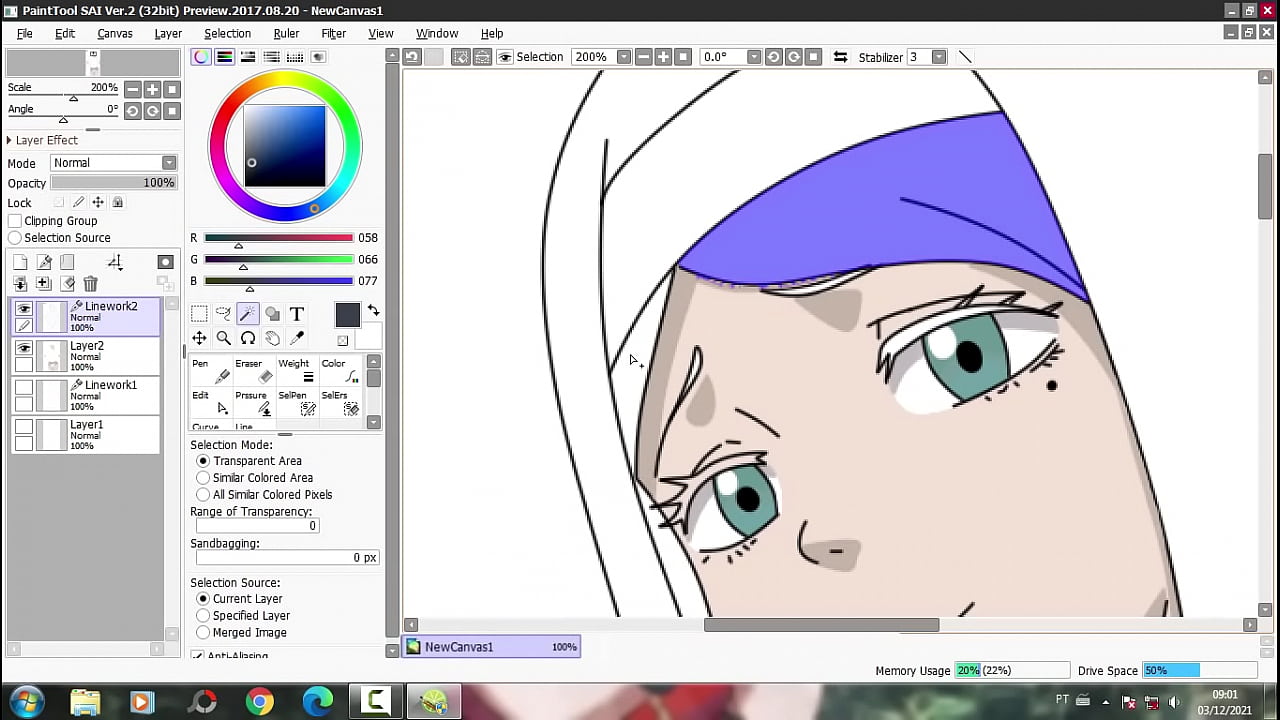
Task: Switch to the NewCanvas1 document tab
Action: [490, 647]
